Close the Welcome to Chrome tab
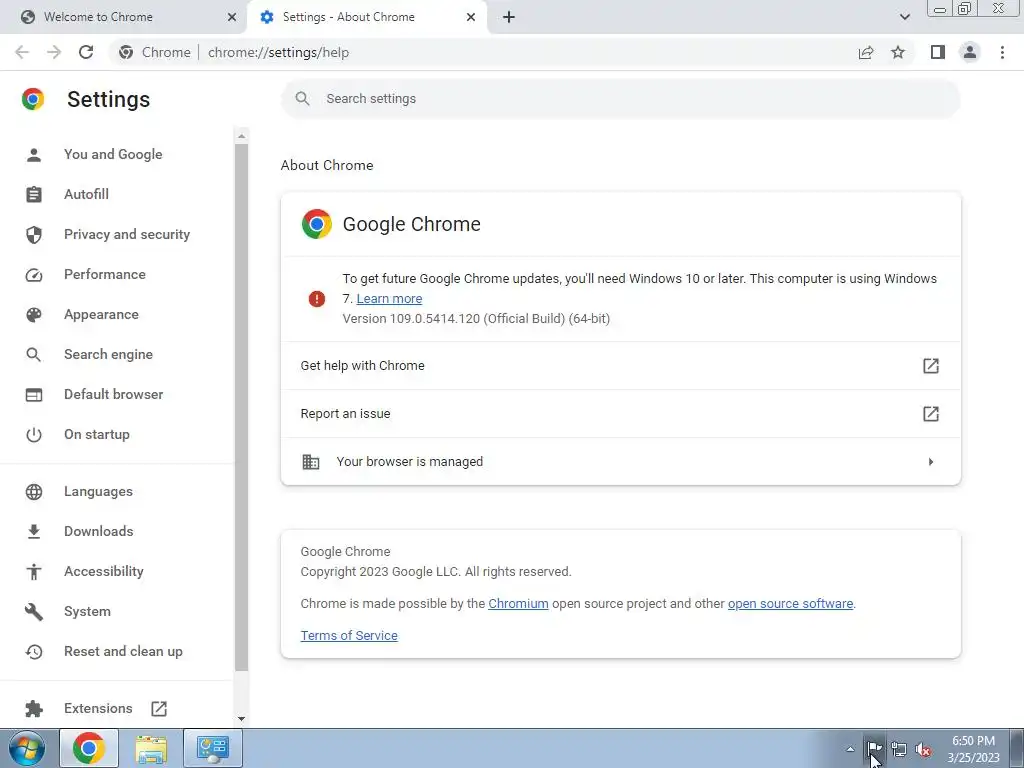 232,17
